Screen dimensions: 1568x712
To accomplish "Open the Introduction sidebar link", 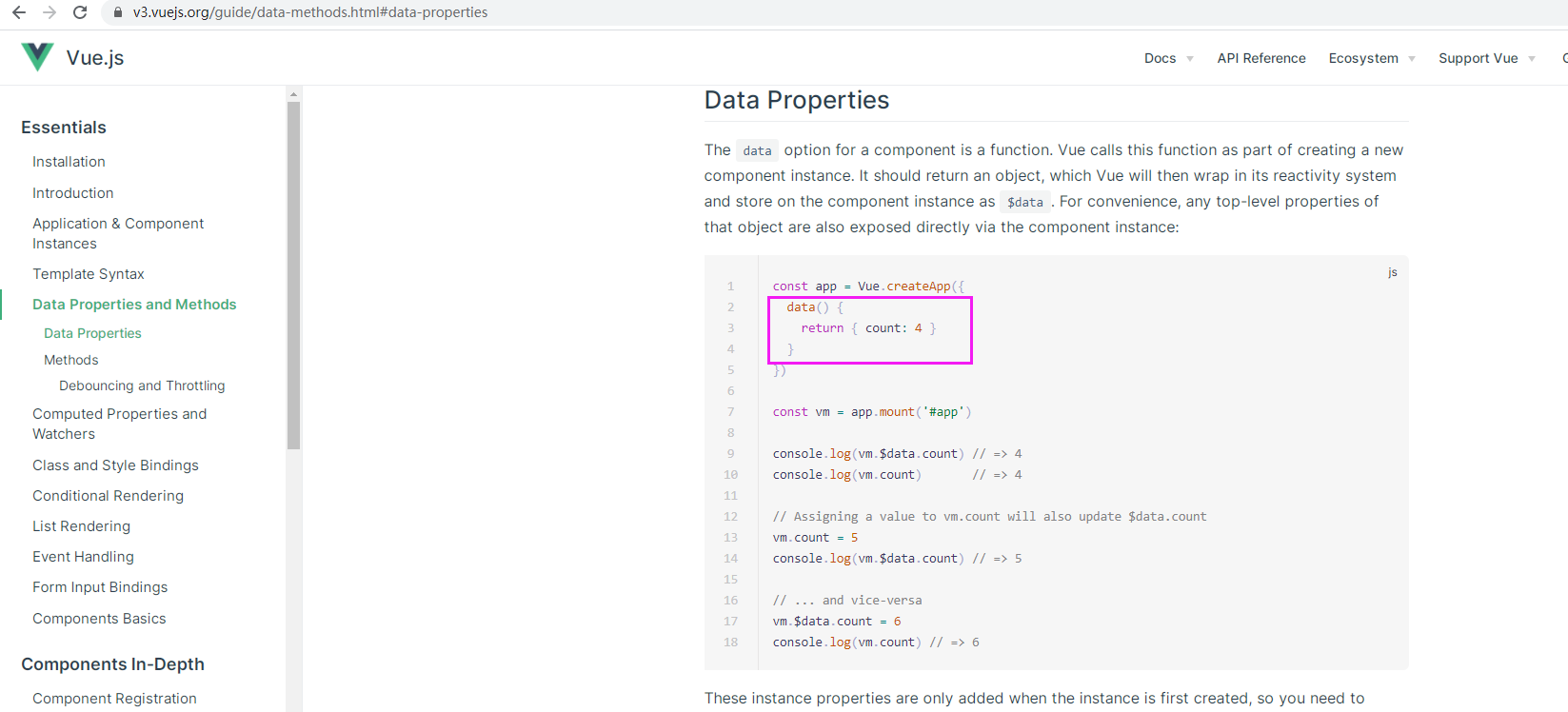I will 72,192.
